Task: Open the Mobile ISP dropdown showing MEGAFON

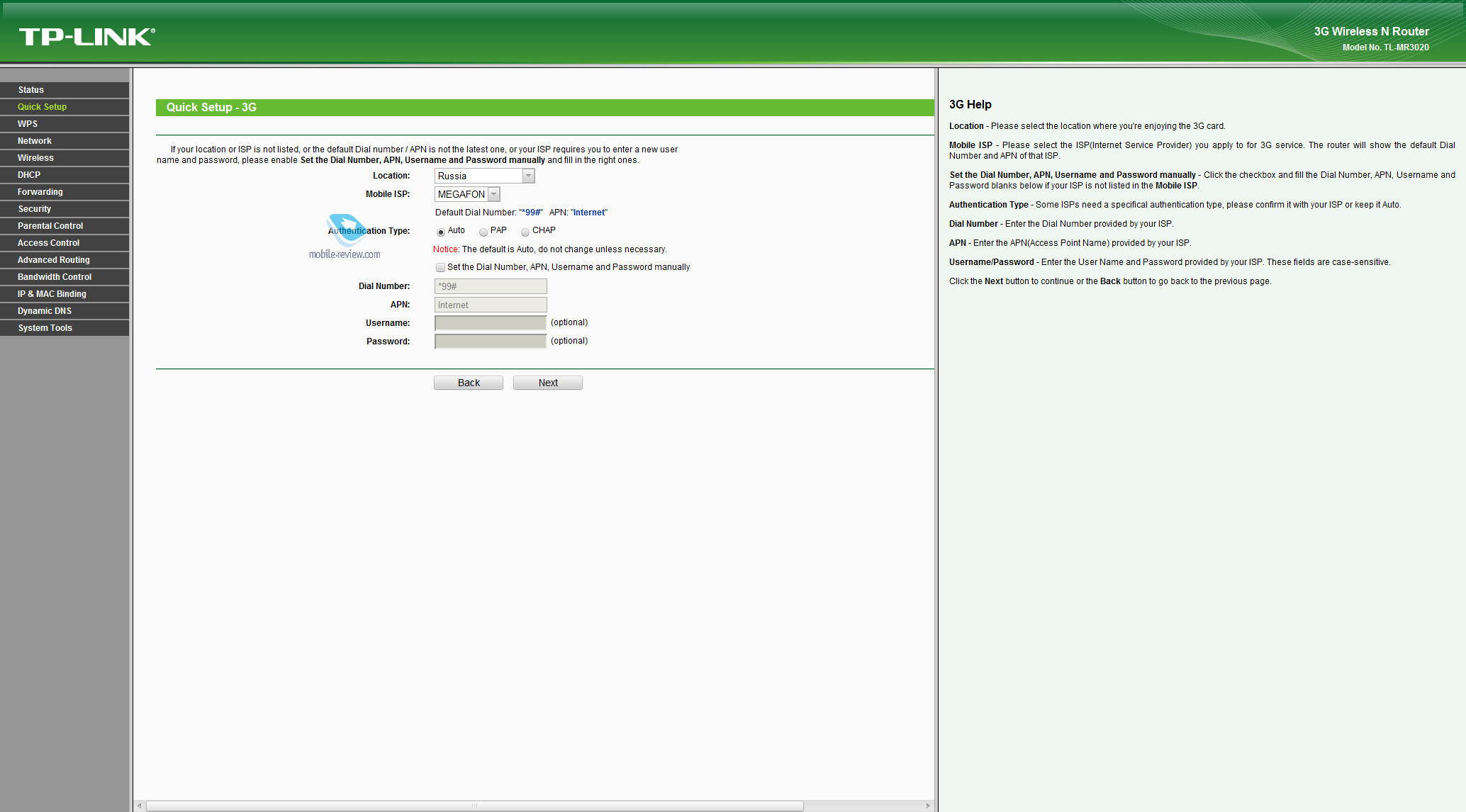Action: click(467, 194)
